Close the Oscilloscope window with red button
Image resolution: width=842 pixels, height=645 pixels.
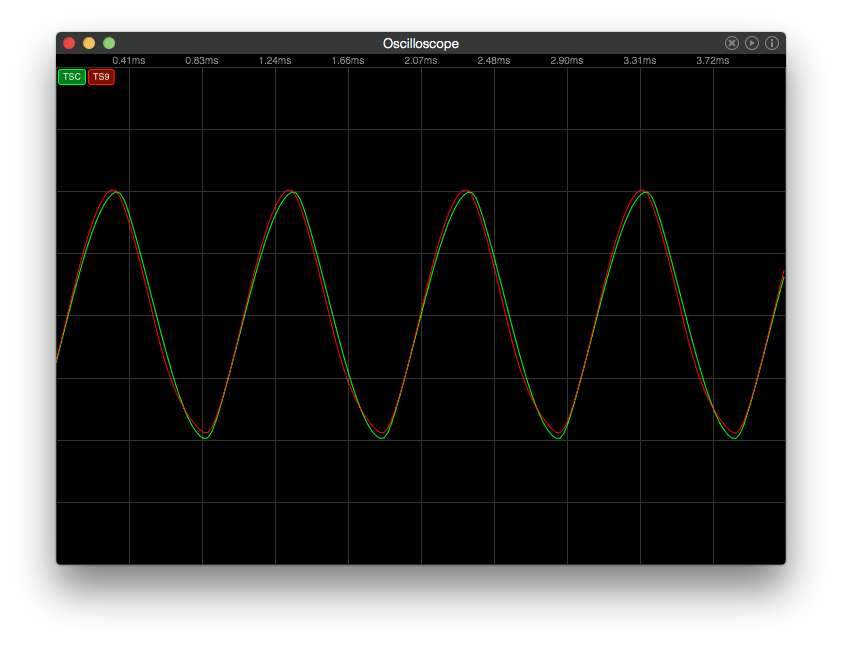tap(69, 43)
